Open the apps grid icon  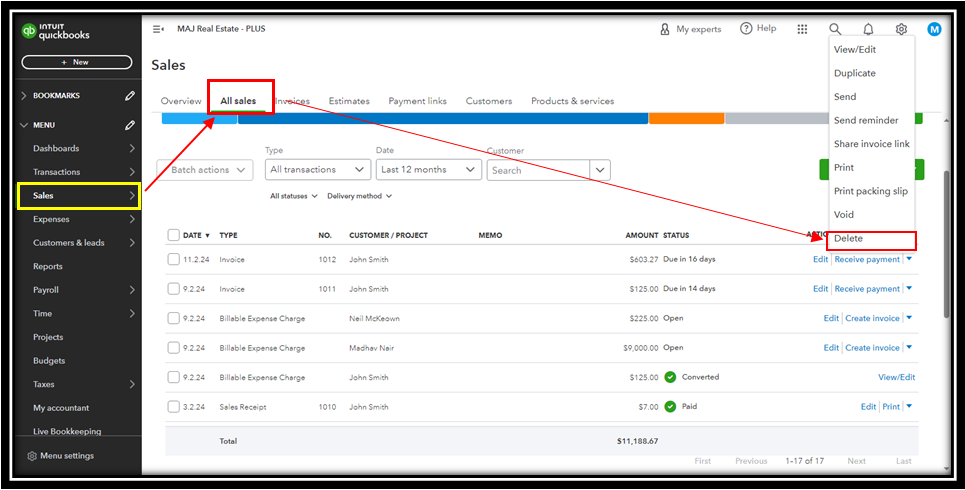click(x=802, y=29)
